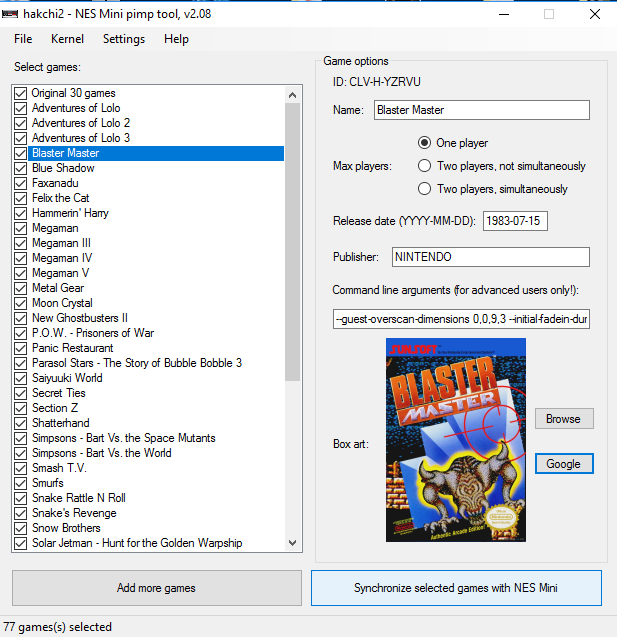Click the Google box art button

(x=563, y=464)
